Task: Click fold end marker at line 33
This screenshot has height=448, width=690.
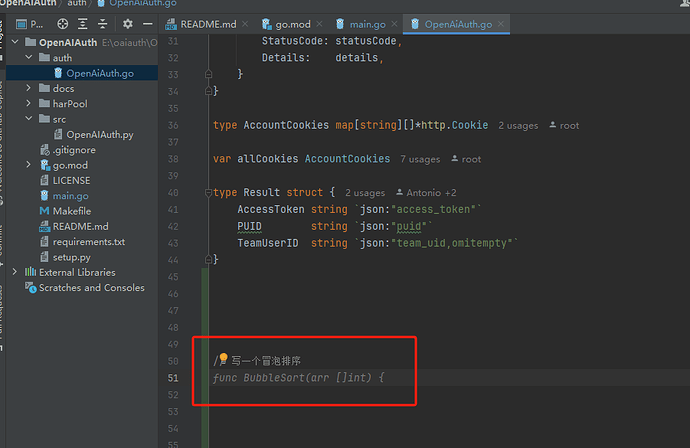Action: point(208,74)
